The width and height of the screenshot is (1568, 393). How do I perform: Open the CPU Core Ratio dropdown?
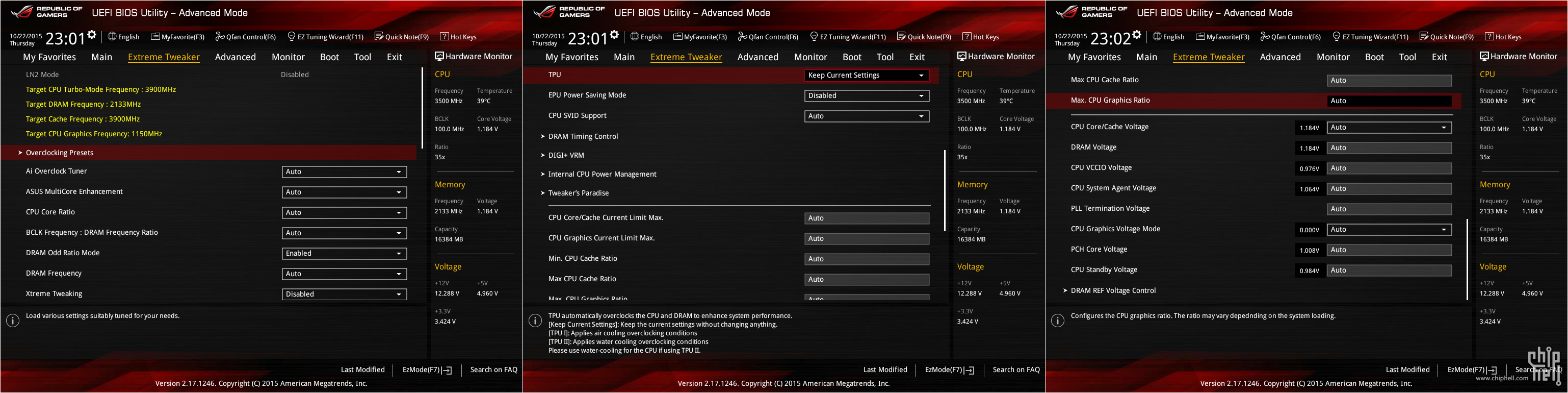tap(345, 213)
